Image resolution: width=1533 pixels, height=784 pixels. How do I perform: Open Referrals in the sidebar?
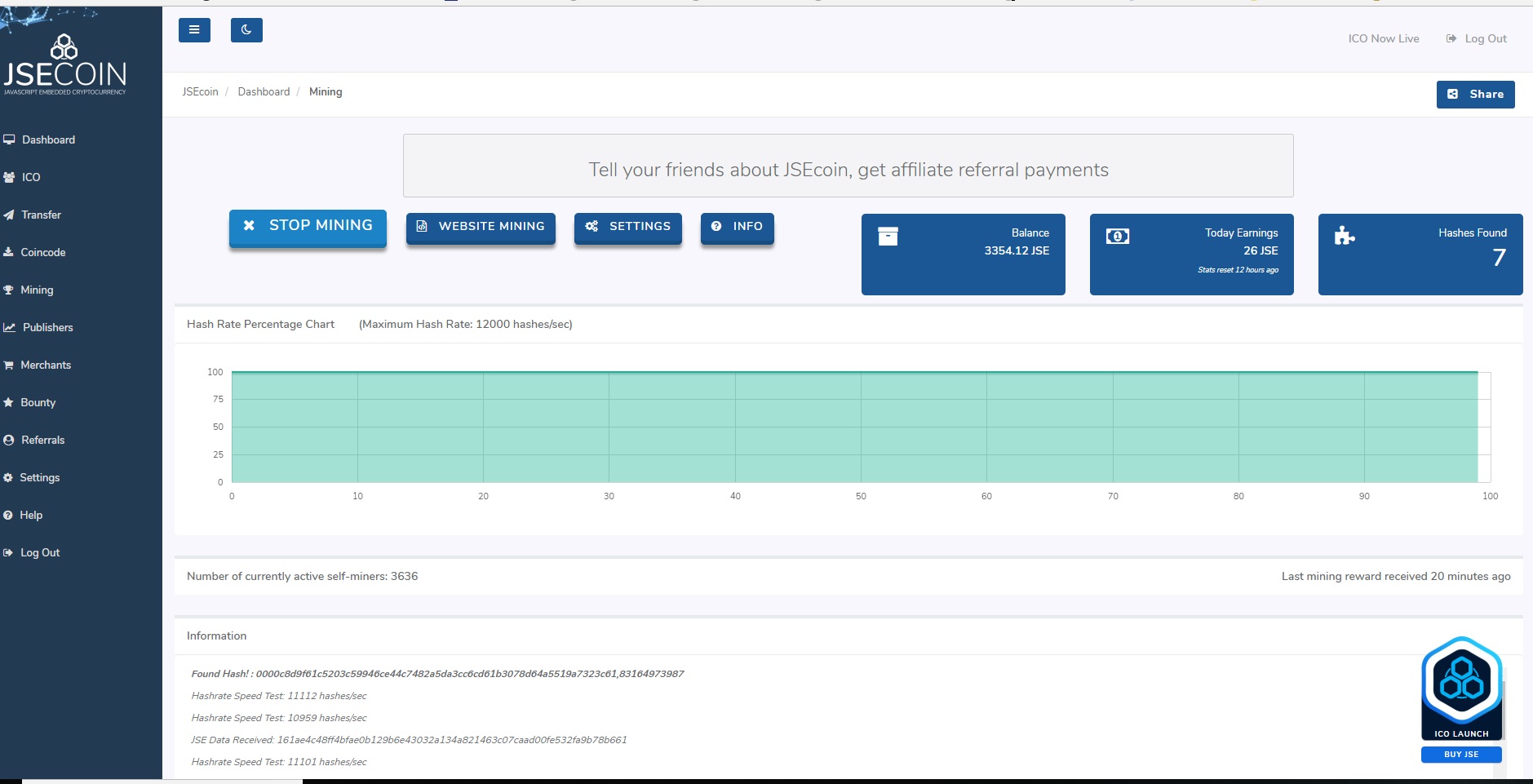pyautogui.click(x=42, y=440)
